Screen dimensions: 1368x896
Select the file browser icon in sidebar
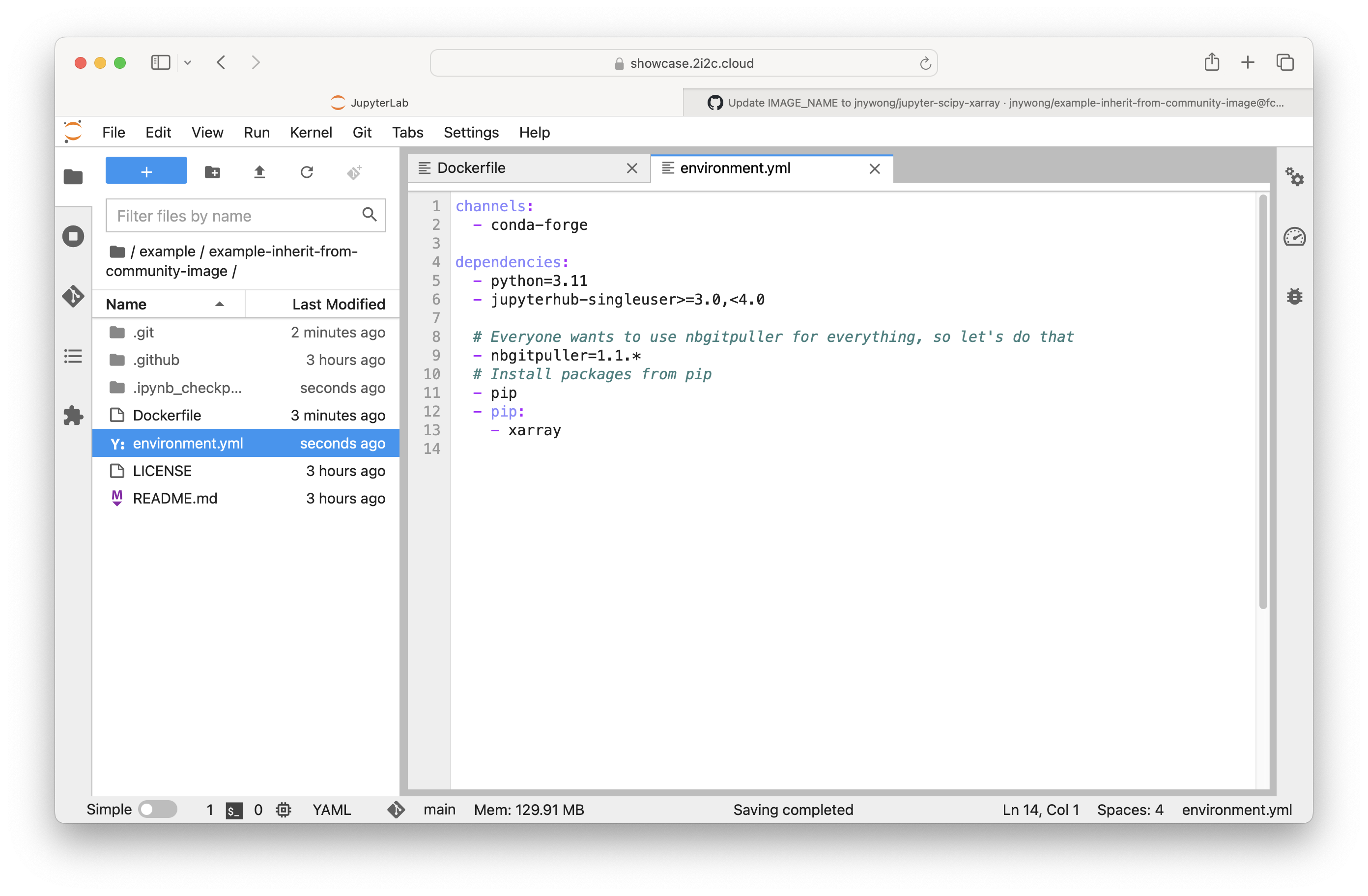pos(73,177)
